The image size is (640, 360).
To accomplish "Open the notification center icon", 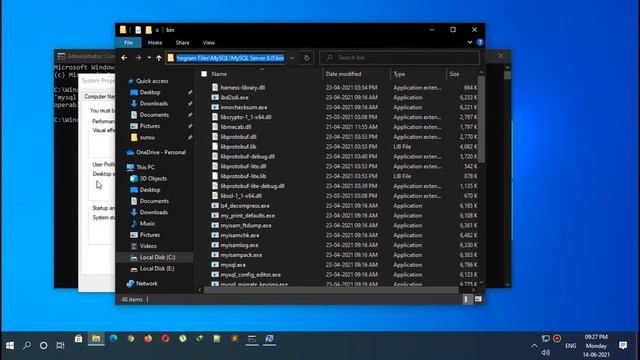I will [623, 345].
